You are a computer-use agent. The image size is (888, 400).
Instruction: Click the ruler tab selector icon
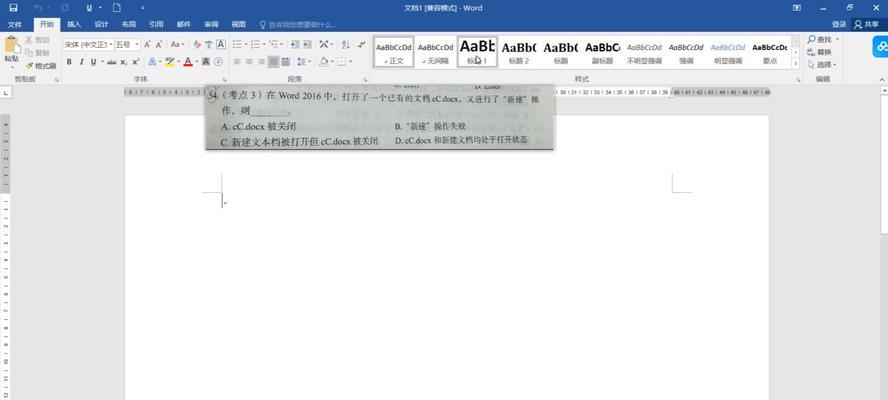[x=5, y=93]
